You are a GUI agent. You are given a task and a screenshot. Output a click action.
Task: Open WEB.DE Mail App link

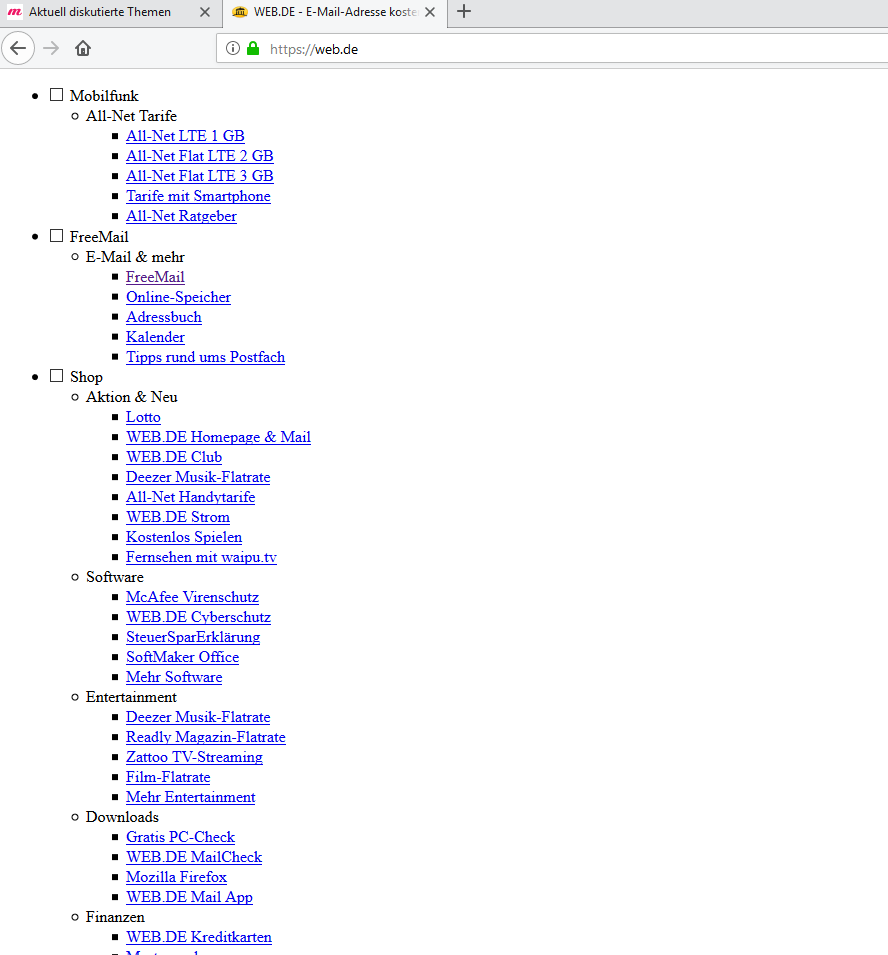point(189,898)
